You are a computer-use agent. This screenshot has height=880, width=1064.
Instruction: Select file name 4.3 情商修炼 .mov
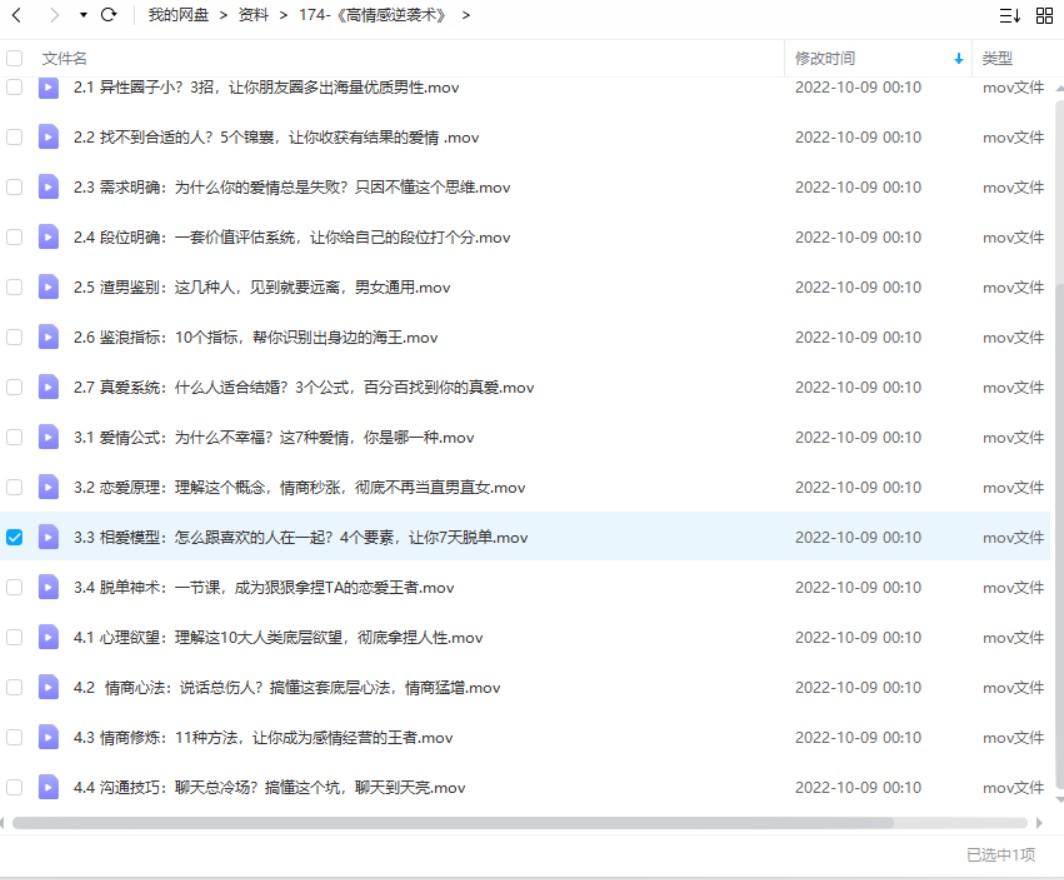coord(263,738)
